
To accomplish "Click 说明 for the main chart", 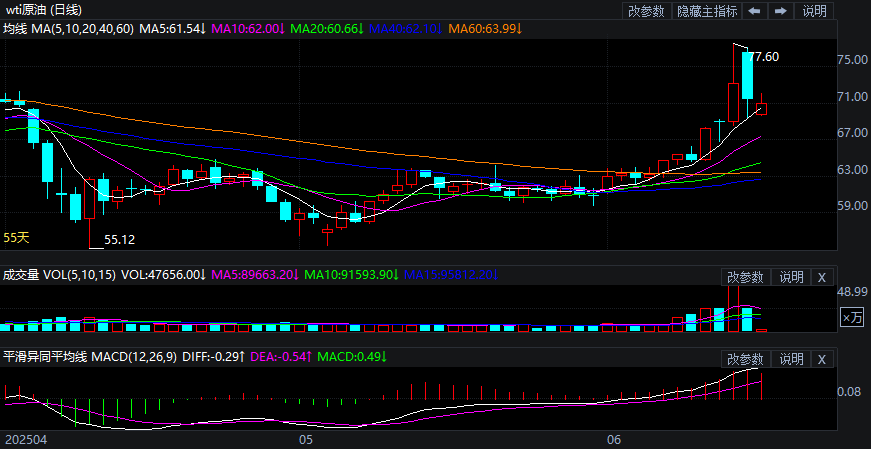I will 815,11.
